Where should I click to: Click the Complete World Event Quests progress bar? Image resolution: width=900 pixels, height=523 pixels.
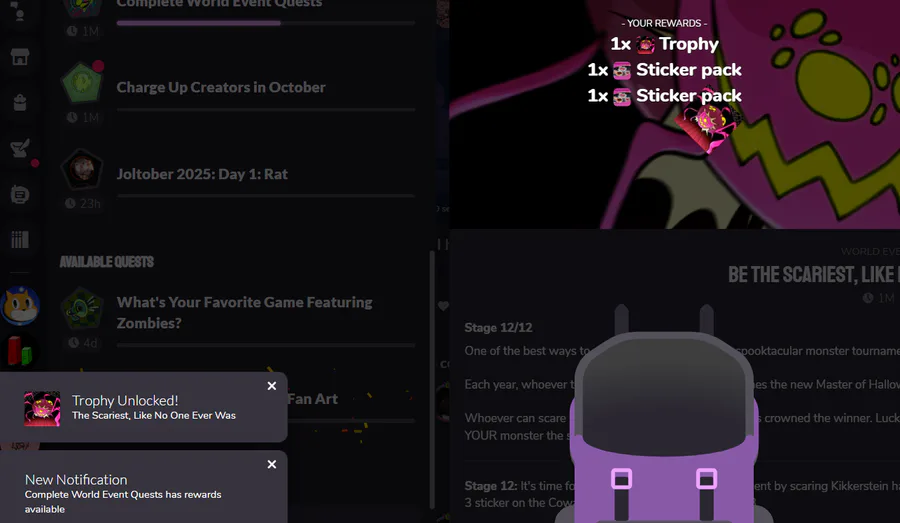pos(266,23)
